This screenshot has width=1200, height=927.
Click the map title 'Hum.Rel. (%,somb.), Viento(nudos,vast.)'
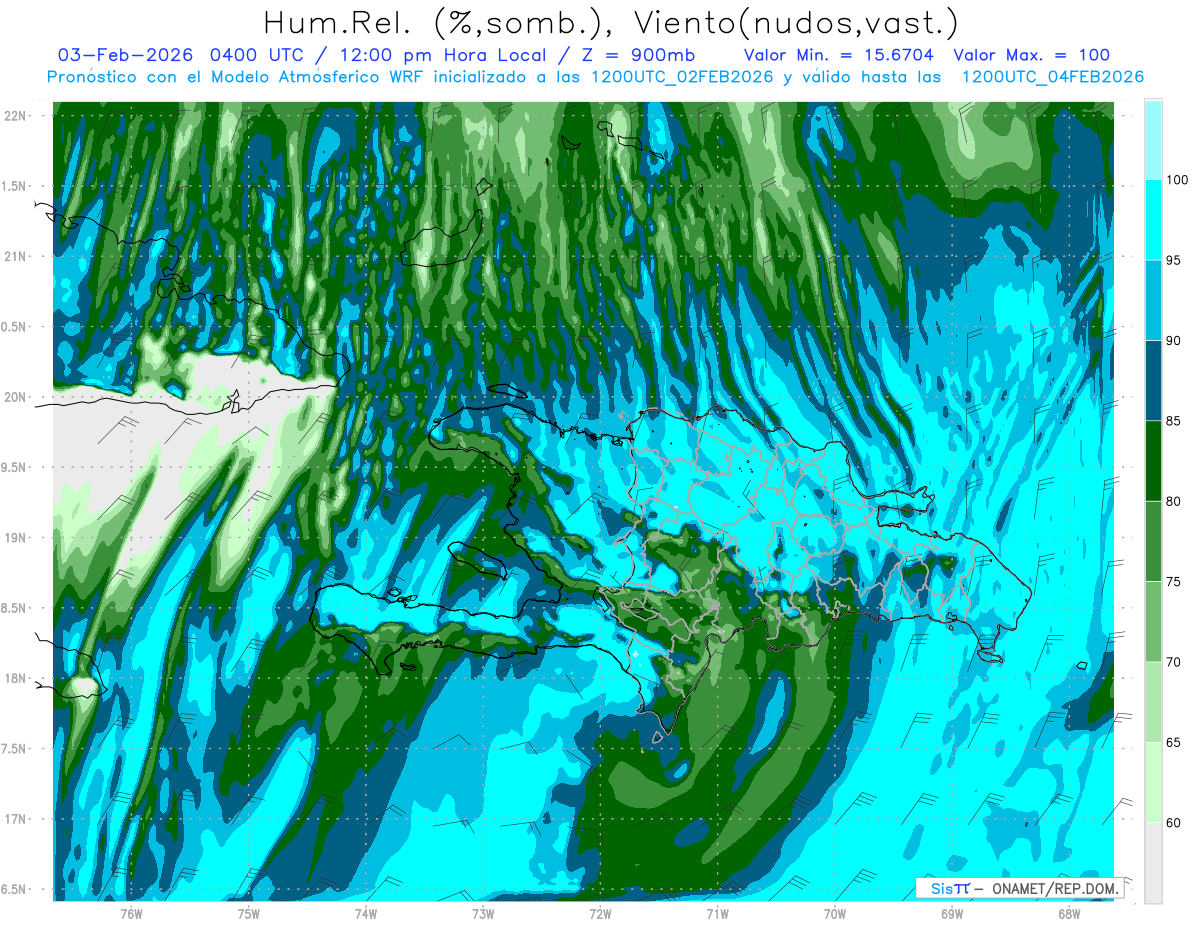click(610, 22)
